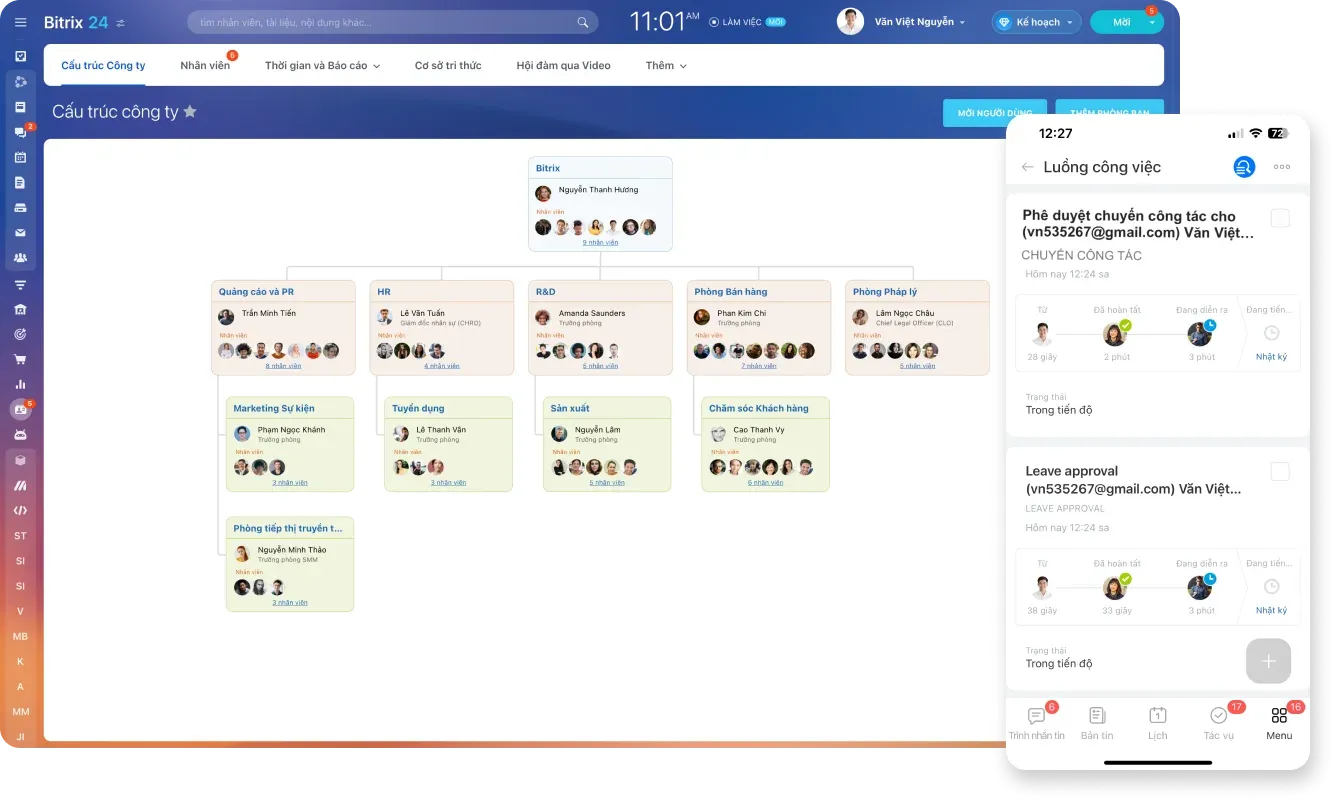Image resolution: width=1340 pixels, height=800 pixels.
Task: Open the calendar icon in the left sidebar
Action: (20, 157)
